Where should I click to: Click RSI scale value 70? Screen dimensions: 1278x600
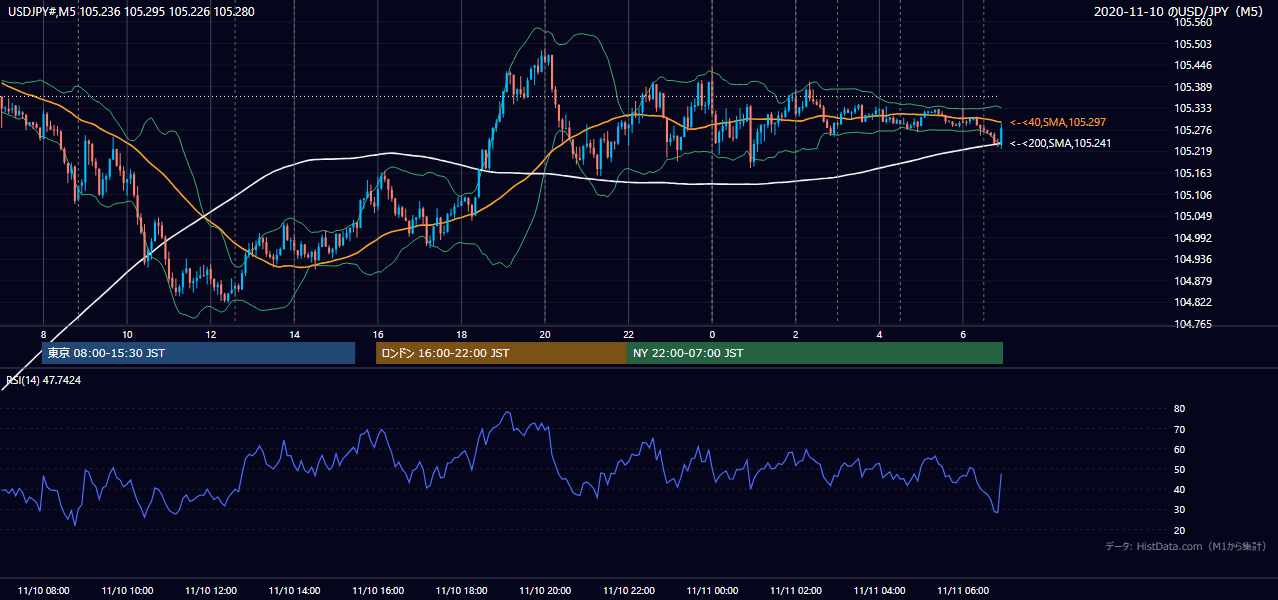(x=1179, y=430)
